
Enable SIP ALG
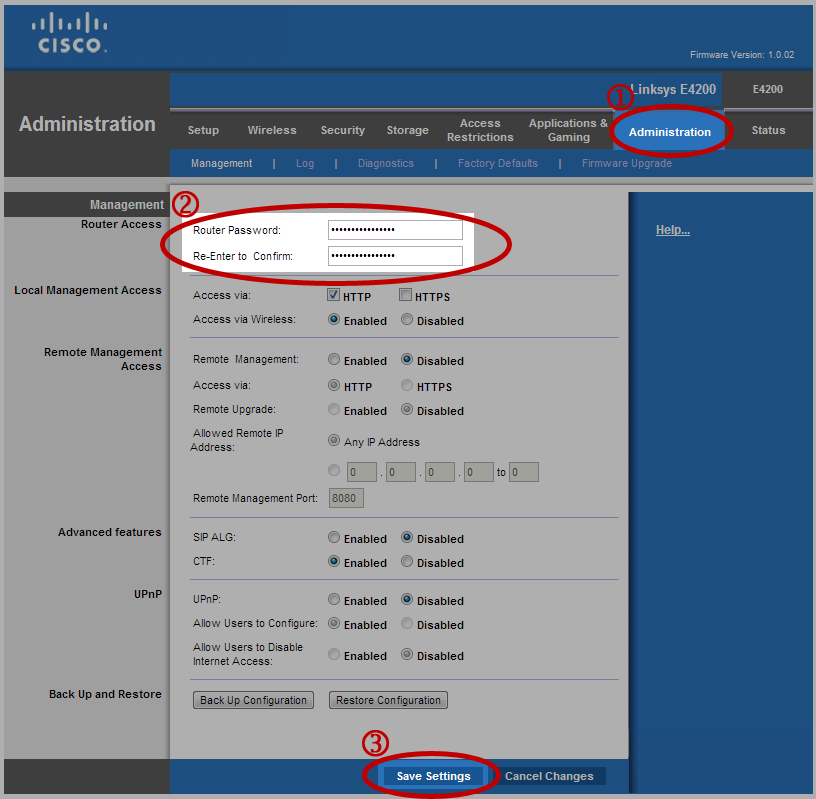334,538
